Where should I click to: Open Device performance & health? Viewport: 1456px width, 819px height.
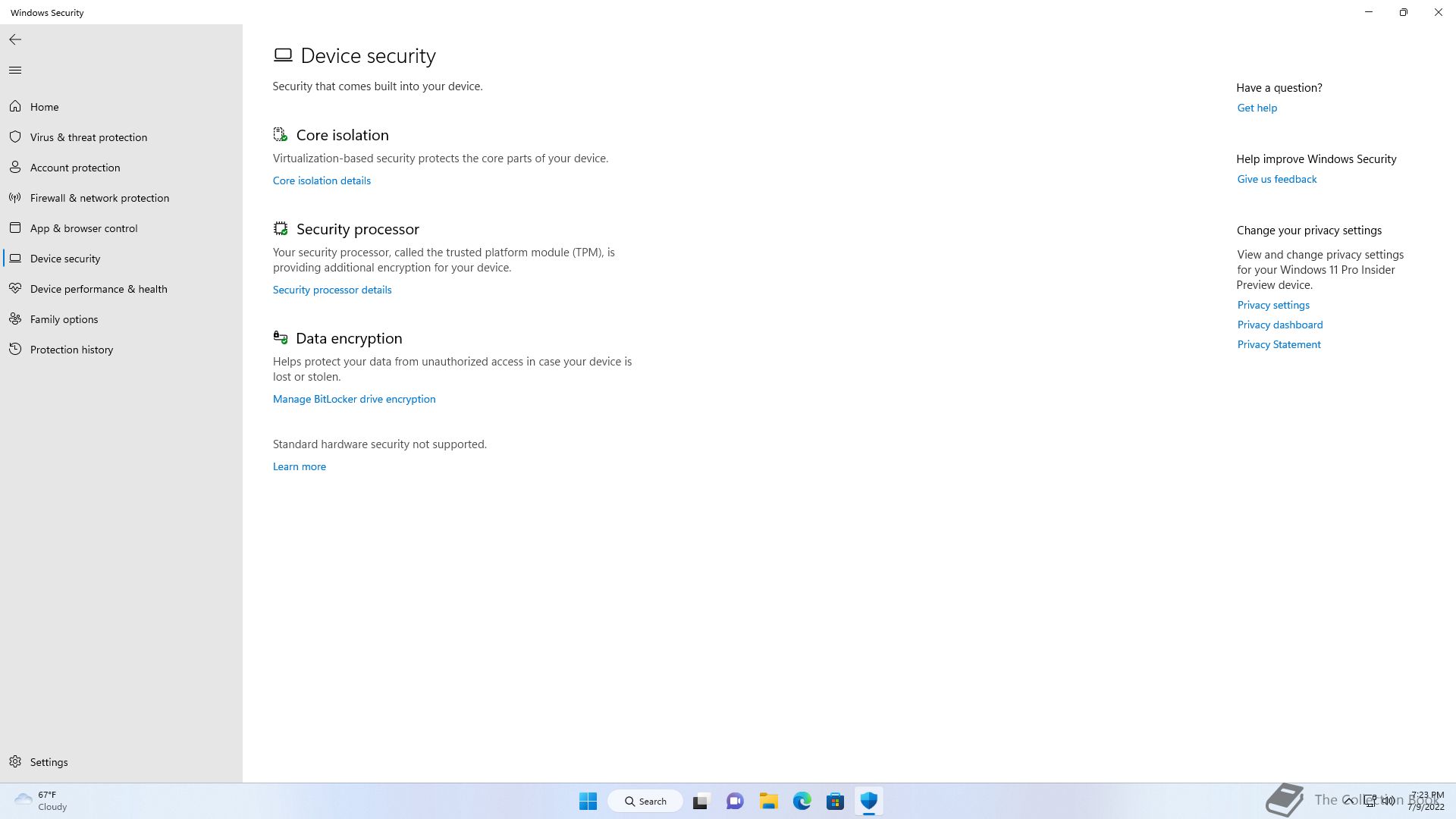point(99,289)
